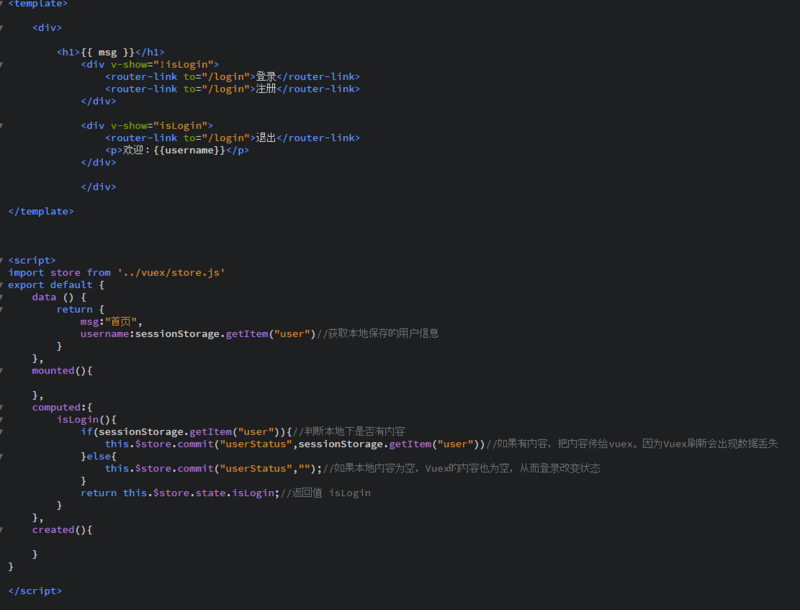Click the comment '//获取本地保存的用户信息'
800x610 pixels.
point(378,334)
